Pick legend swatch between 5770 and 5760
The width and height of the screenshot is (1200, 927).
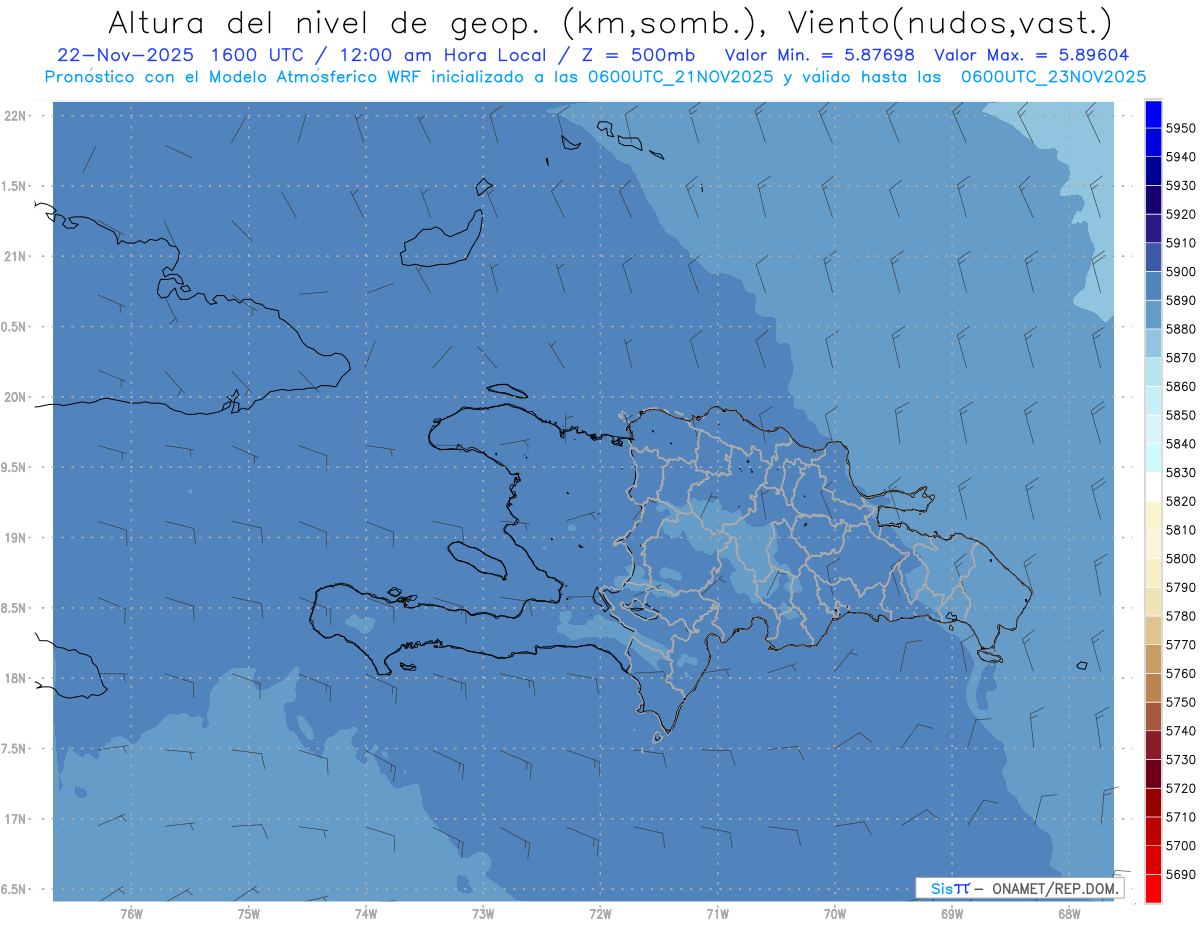(1153, 658)
